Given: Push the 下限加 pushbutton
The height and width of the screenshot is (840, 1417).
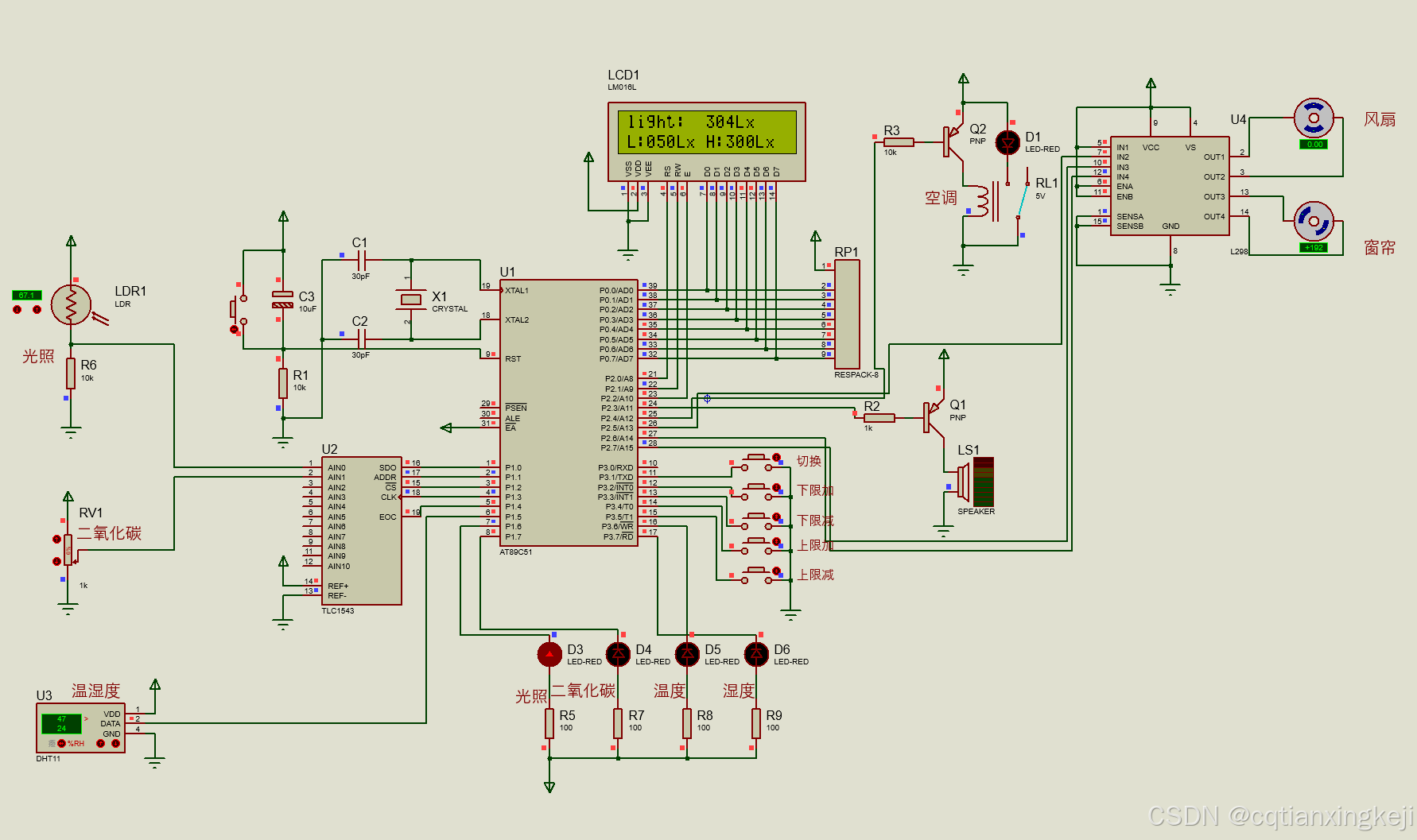Looking at the screenshot, I should tap(756, 490).
